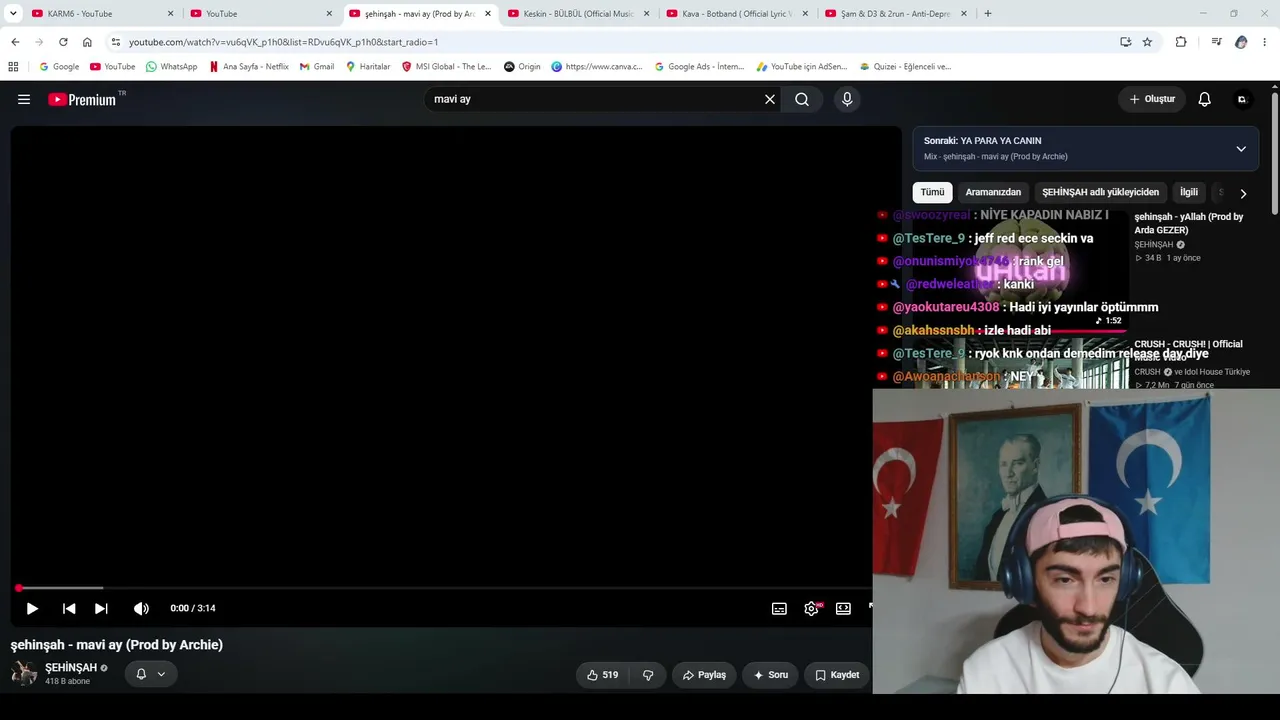This screenshot has width=1280, height=720.
Task: Open the Ana Sayfa - Netflix bookmark
Action: pos(249,67)
